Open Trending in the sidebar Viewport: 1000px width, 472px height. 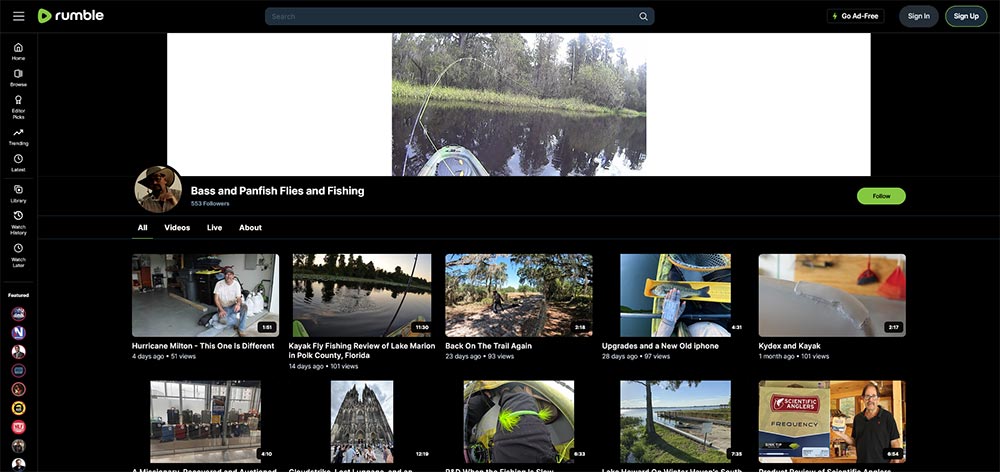pyautogui.click(x=18, y=136)
